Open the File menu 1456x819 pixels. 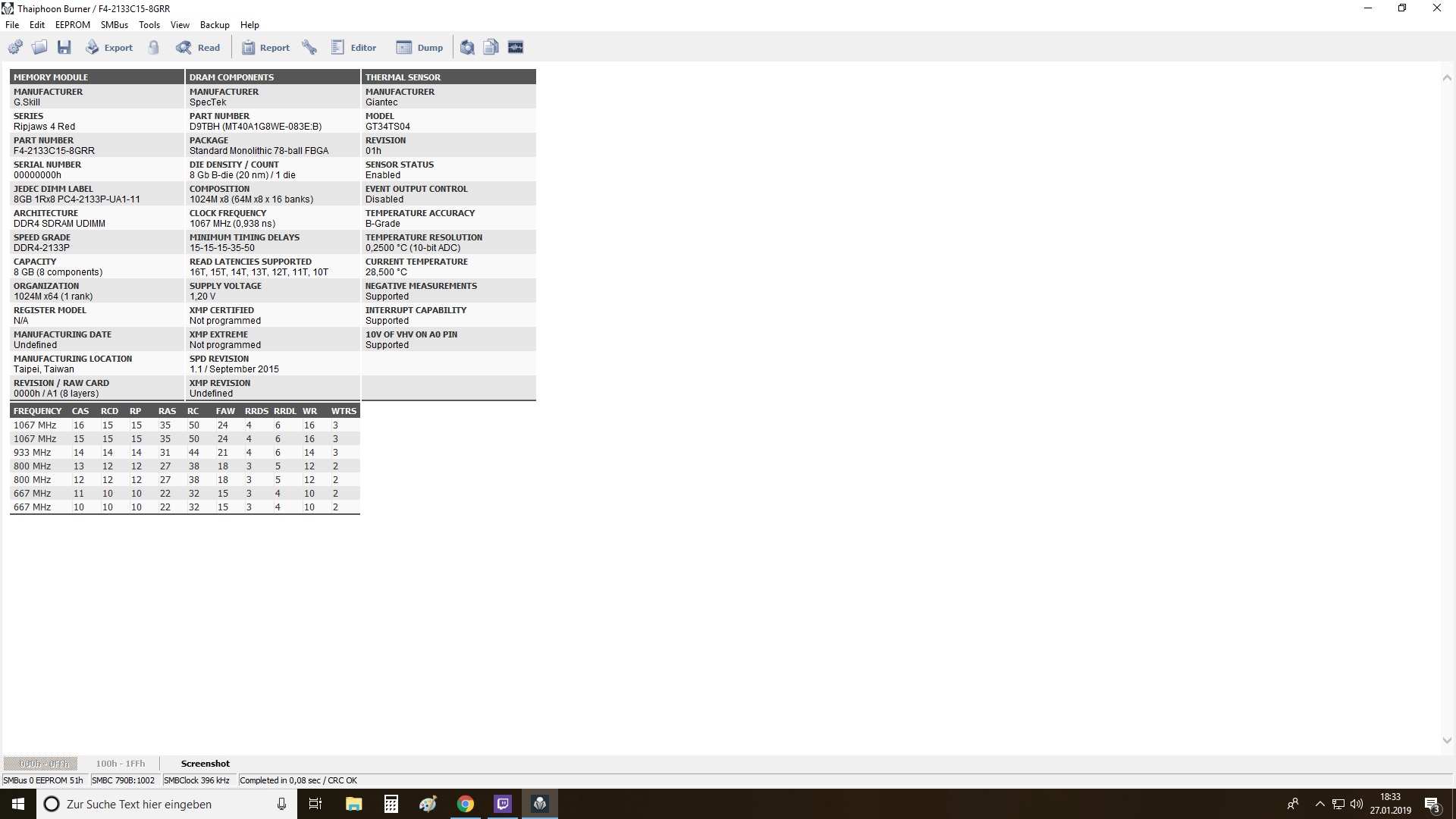(13, 24)
